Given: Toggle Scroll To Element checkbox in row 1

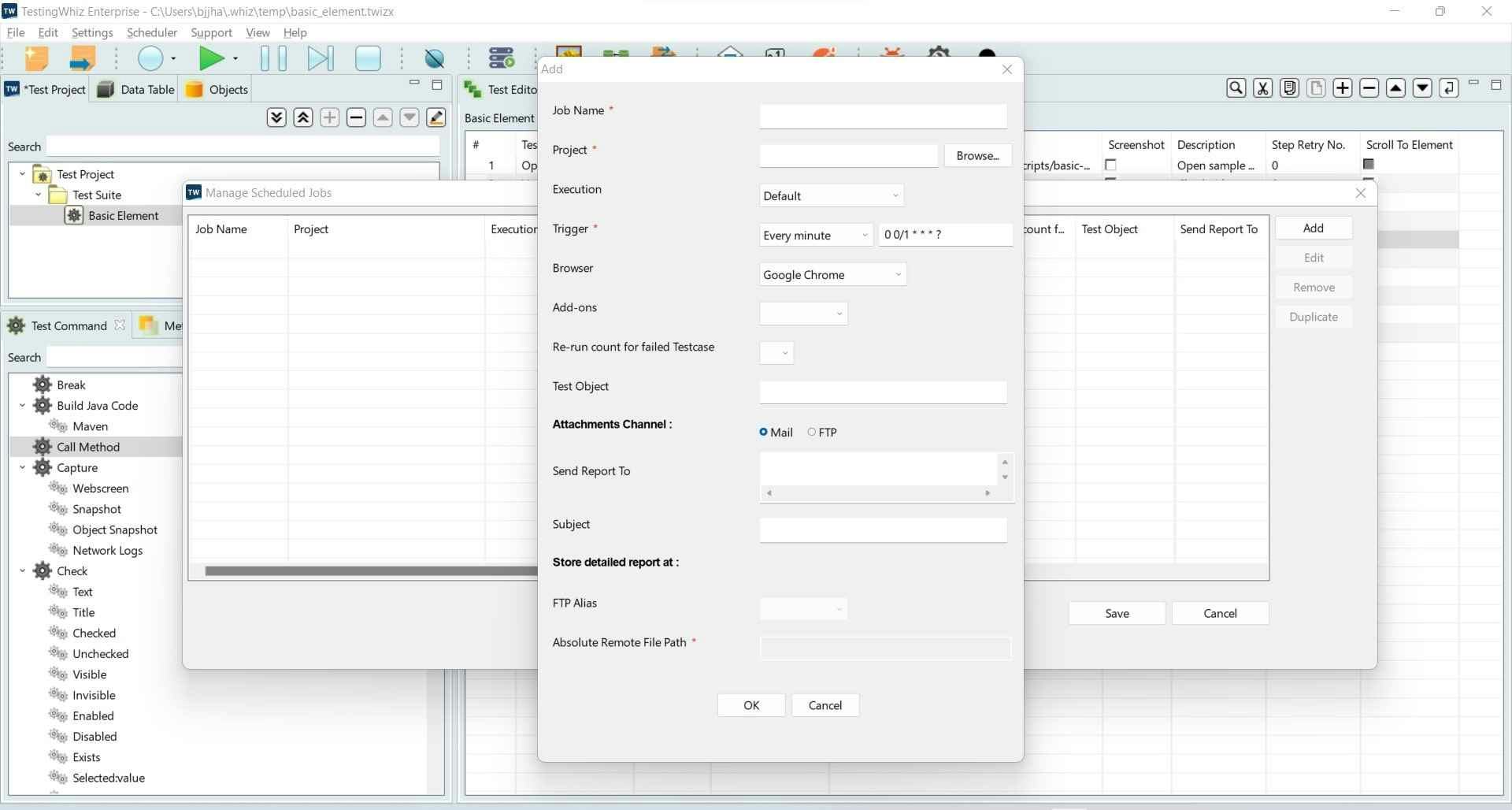Looking at the screenshot, I should [1369, 164].
